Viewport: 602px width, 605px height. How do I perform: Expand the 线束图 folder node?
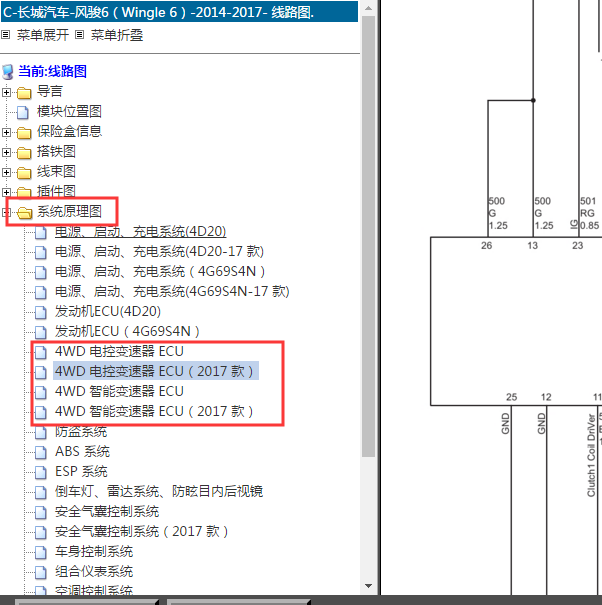click(6, 172)
